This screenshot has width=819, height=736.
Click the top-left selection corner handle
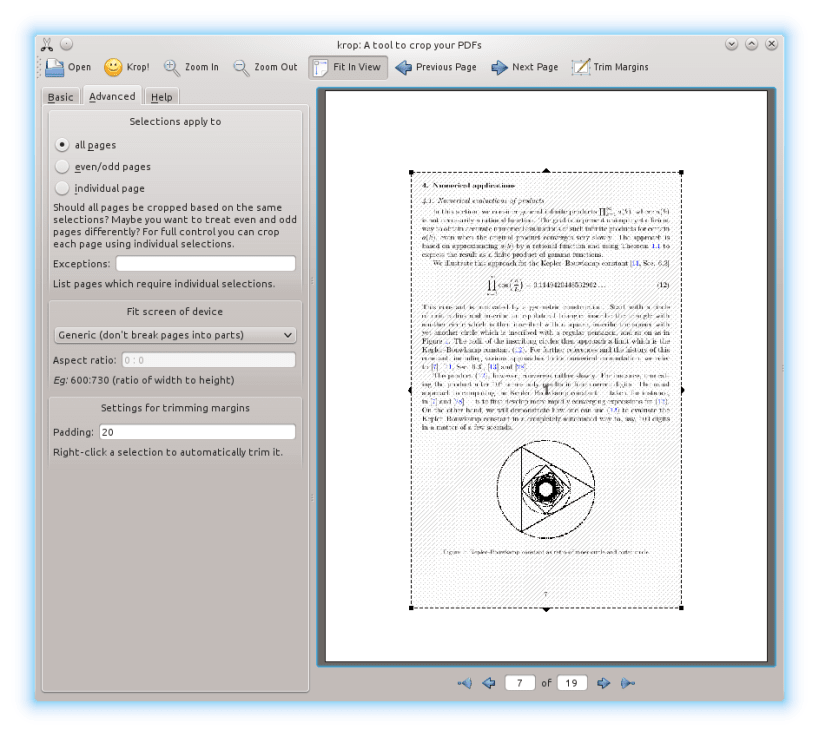point(412,172)
